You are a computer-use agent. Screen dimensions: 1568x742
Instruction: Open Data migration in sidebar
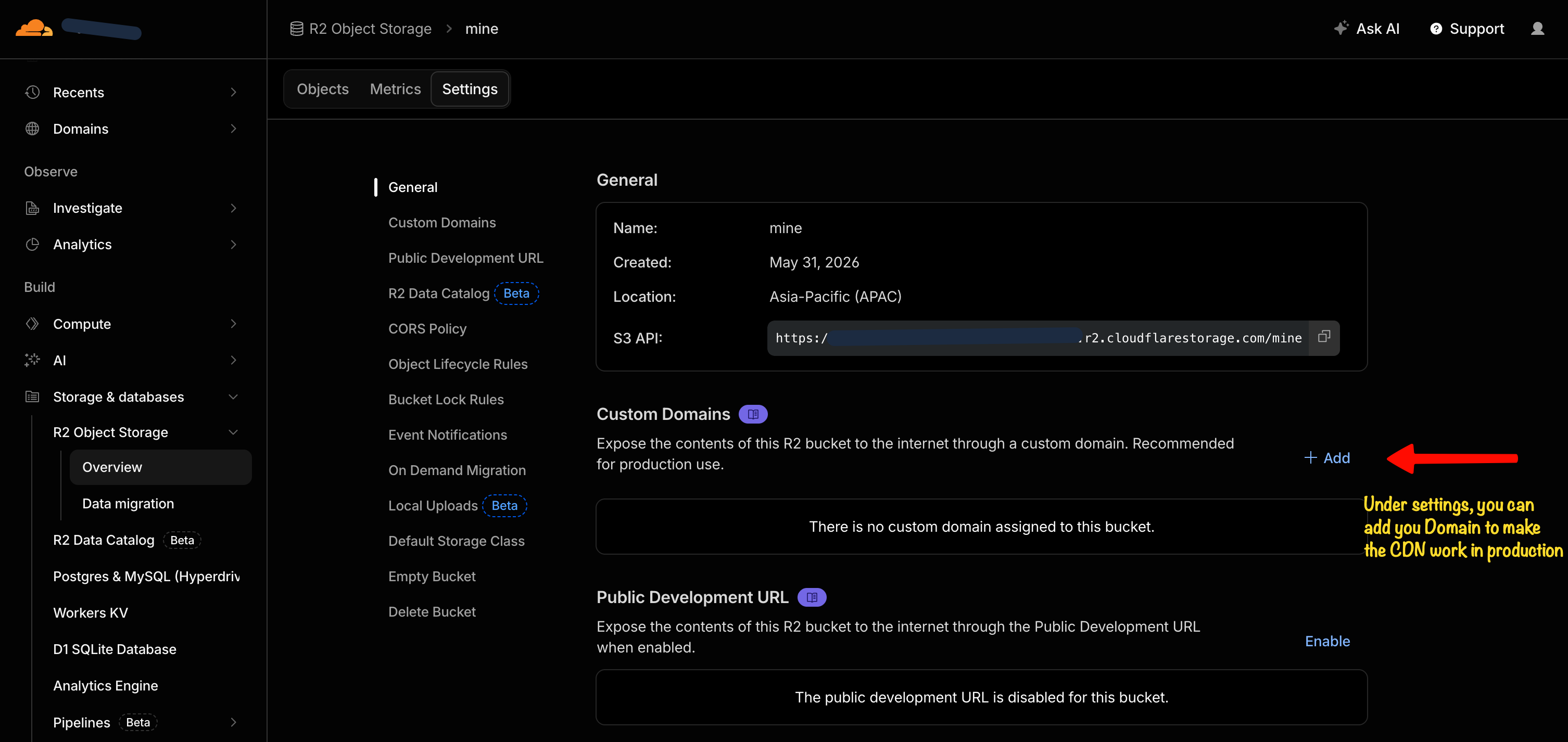point(128,504)
